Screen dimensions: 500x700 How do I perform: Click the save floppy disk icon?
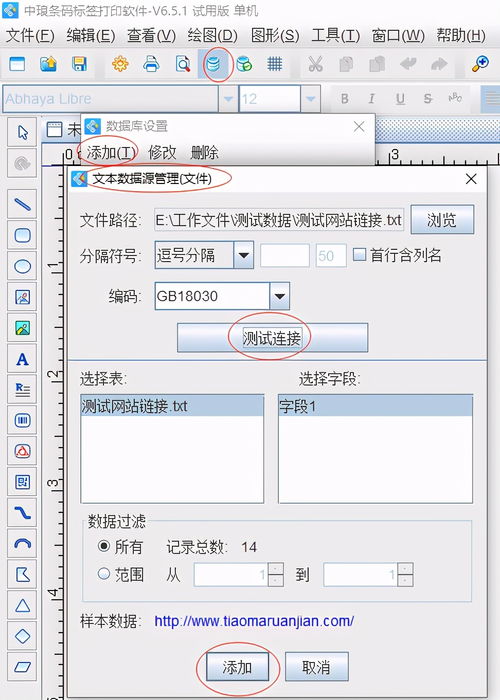click(x=79, y=64)
